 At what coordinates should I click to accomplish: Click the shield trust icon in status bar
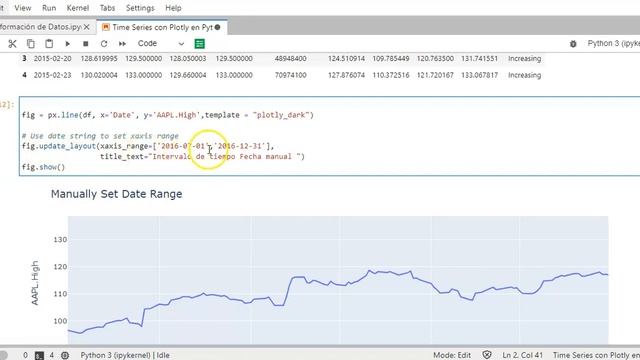(x=487, y=355)
